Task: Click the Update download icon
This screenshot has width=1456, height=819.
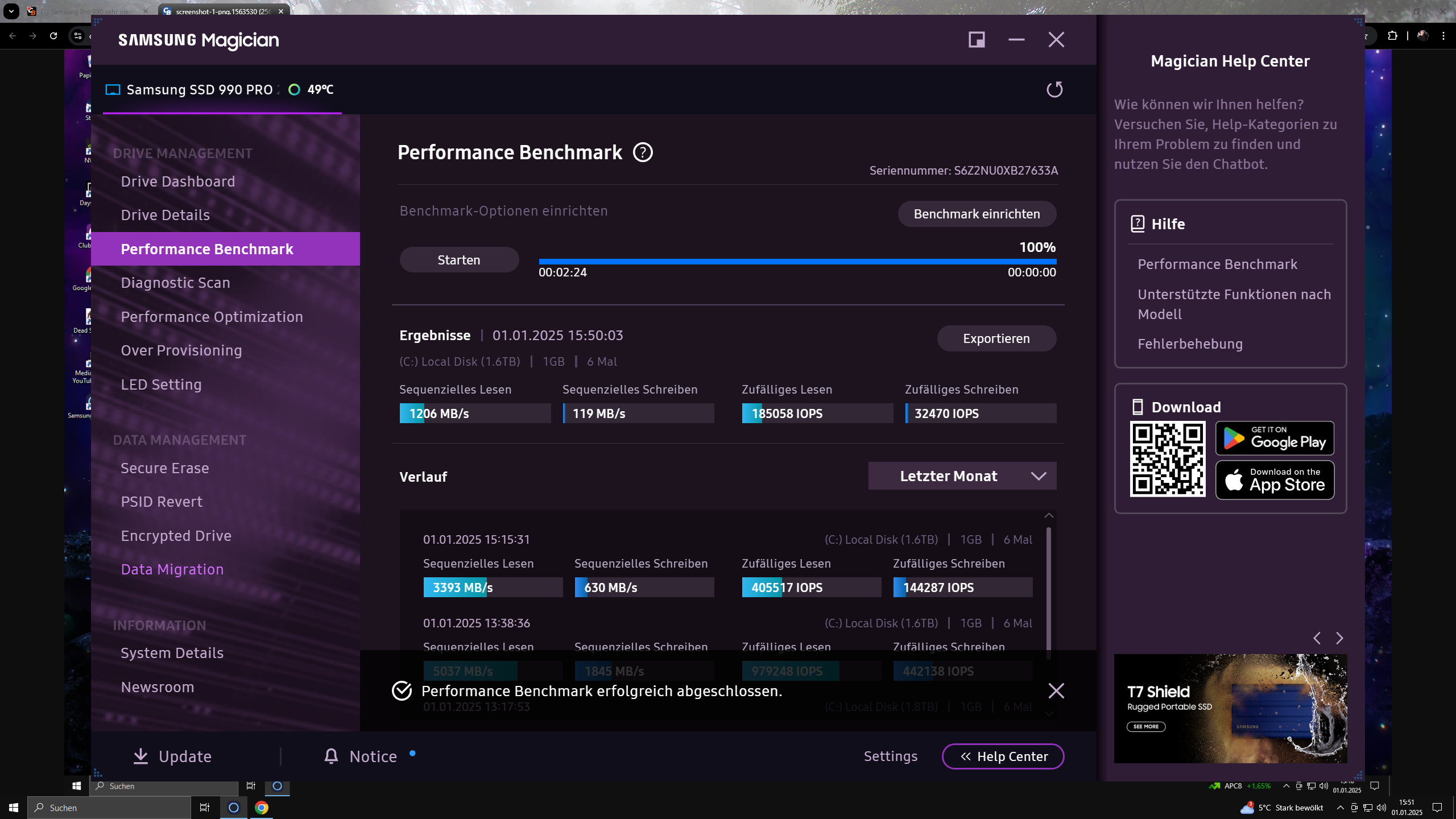Action: pos(140,756)
